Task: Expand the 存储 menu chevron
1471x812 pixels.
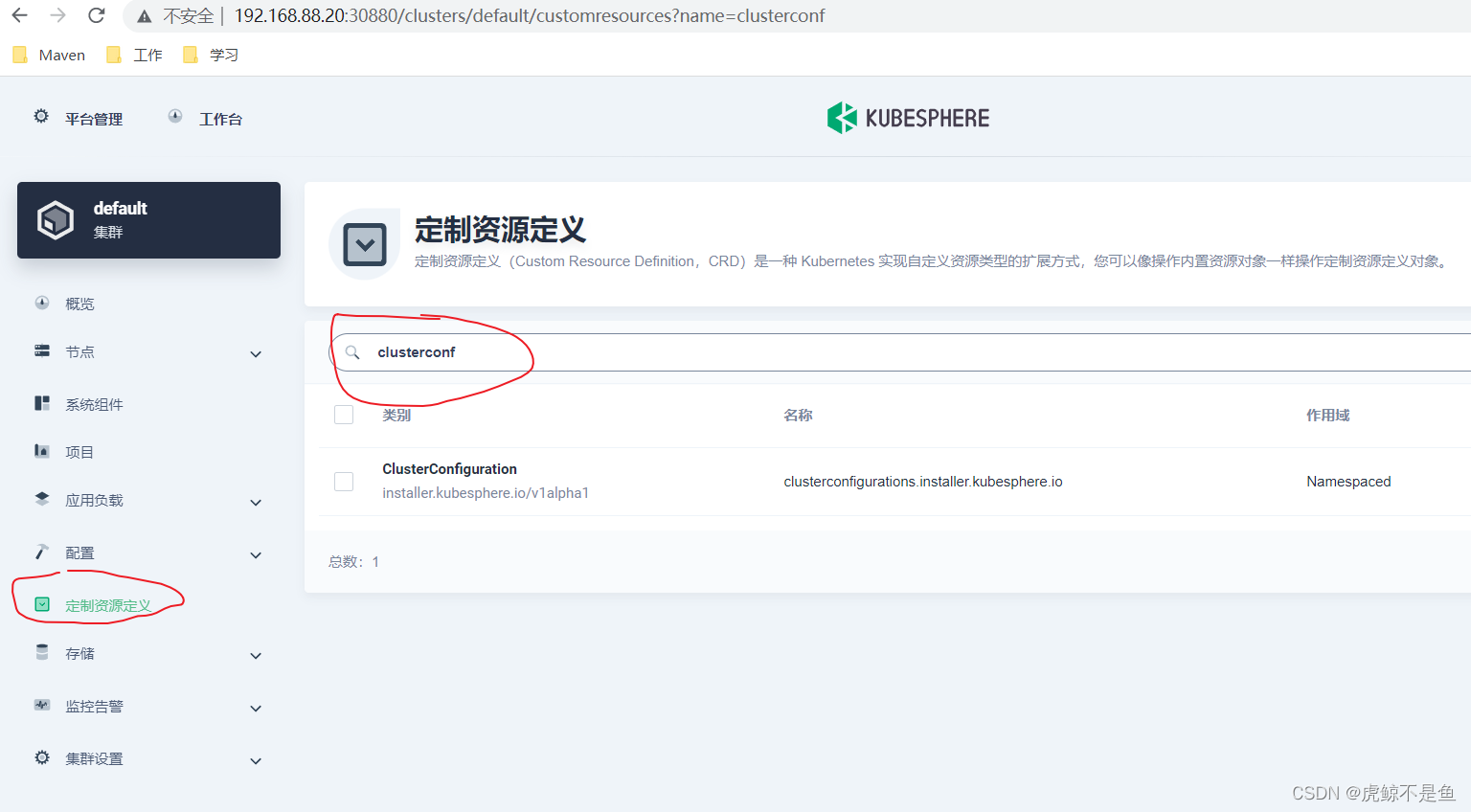Action: click(256, 655)
